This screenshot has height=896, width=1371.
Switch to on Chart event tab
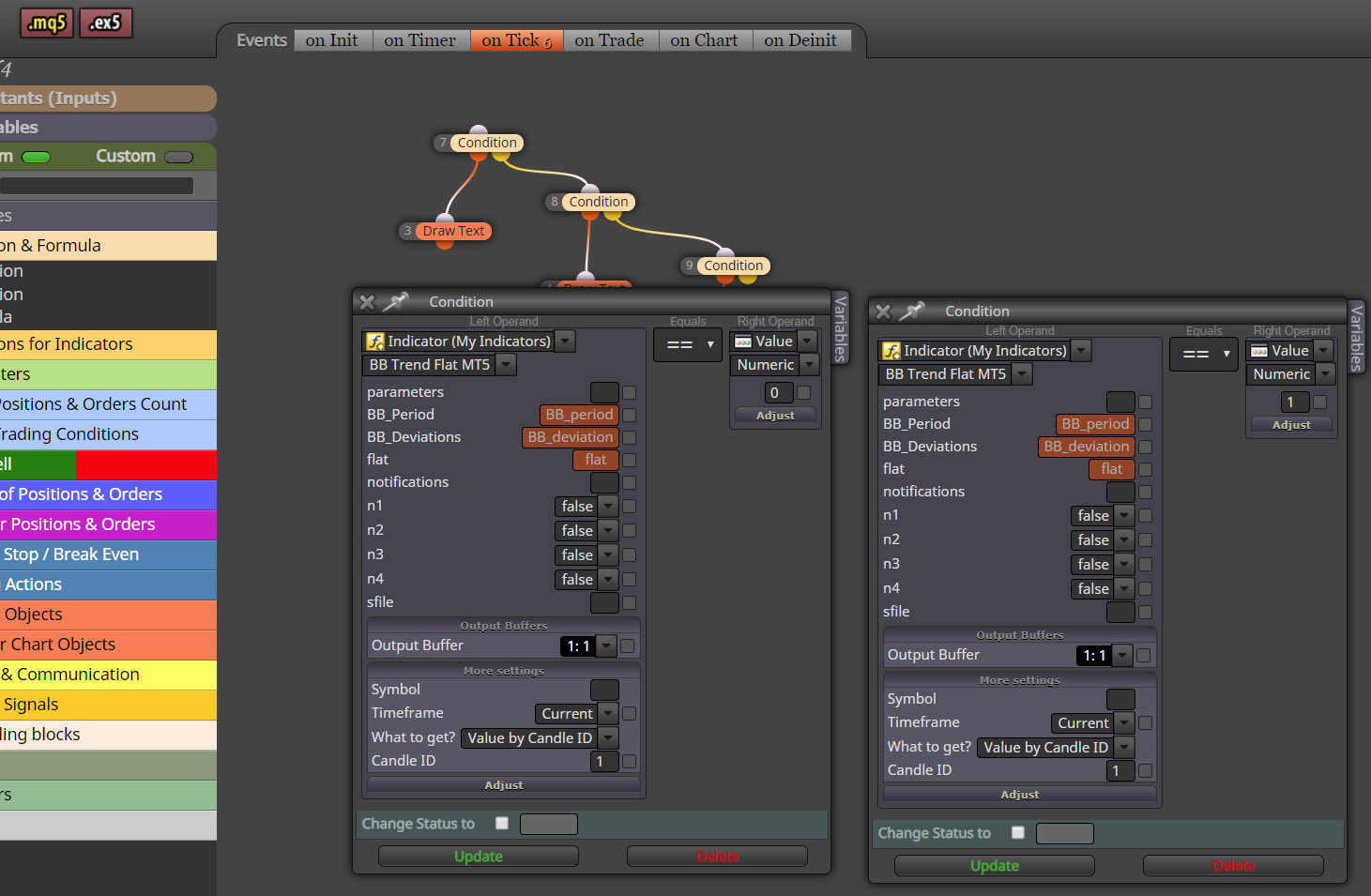[x=705, y=40]
